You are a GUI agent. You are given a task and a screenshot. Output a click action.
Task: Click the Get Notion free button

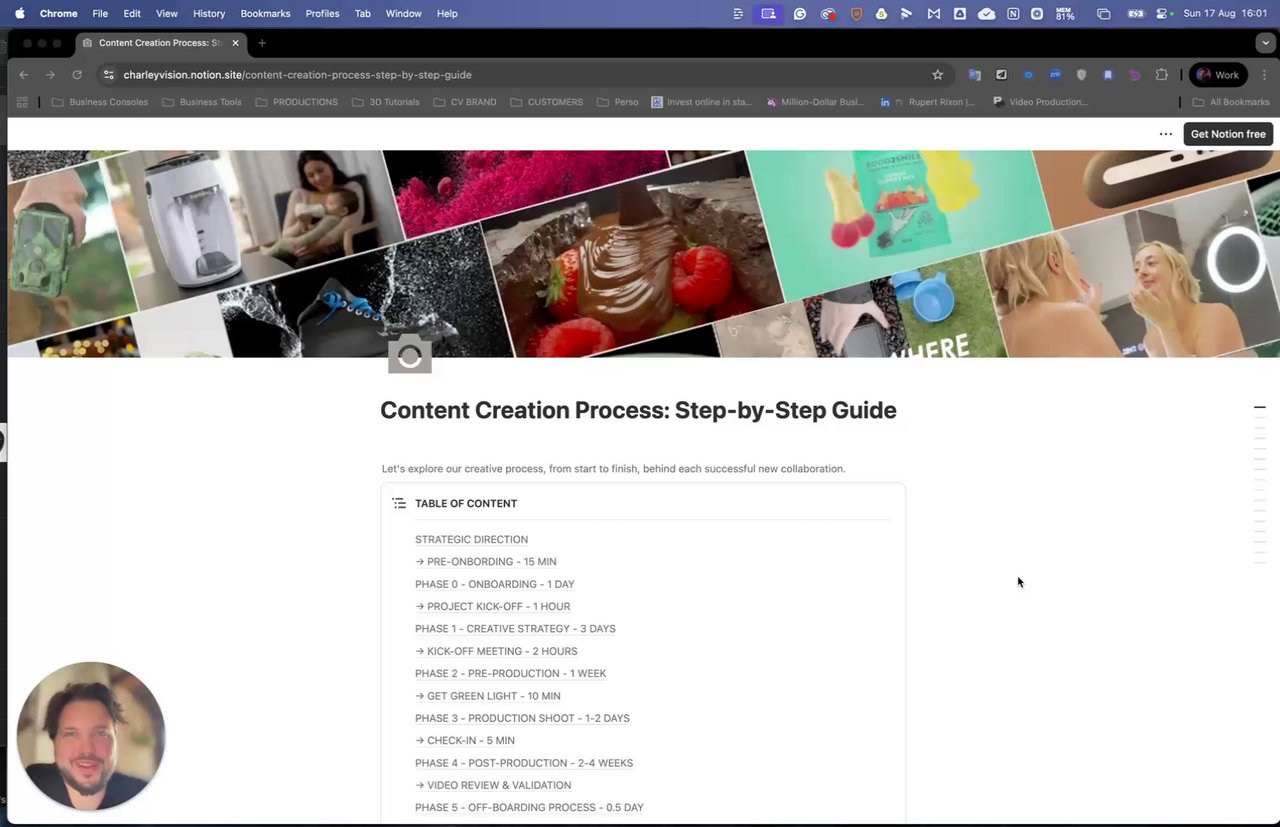1228,134
